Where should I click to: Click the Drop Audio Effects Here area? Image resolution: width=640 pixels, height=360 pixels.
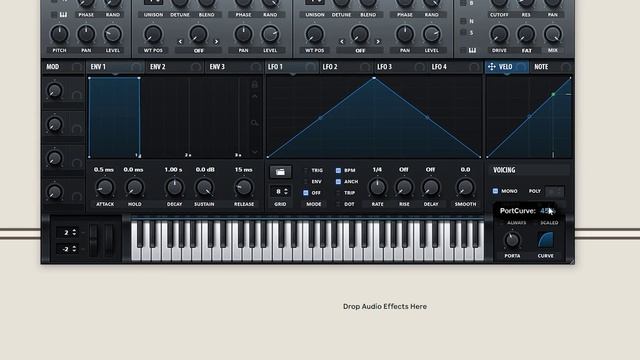pos(385,307)
